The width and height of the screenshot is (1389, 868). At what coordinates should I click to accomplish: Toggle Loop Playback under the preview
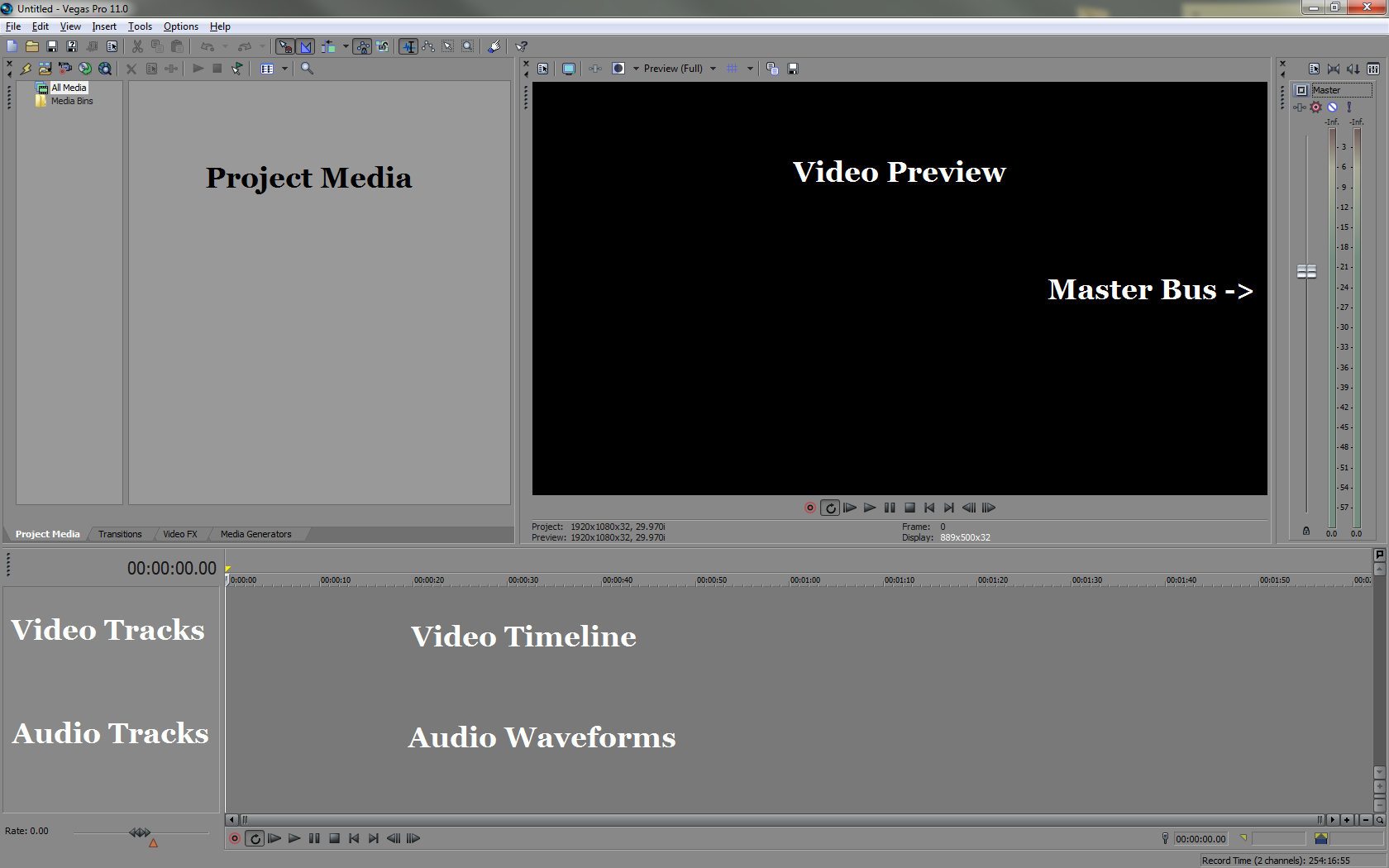point(830,508)
